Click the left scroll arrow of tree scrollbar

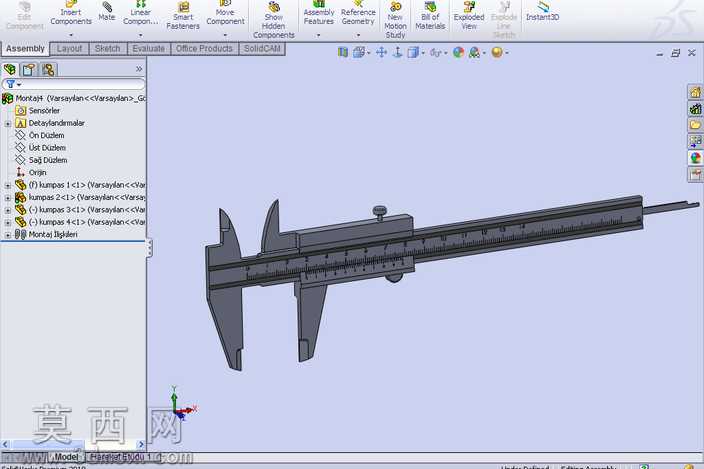(5, 444)
